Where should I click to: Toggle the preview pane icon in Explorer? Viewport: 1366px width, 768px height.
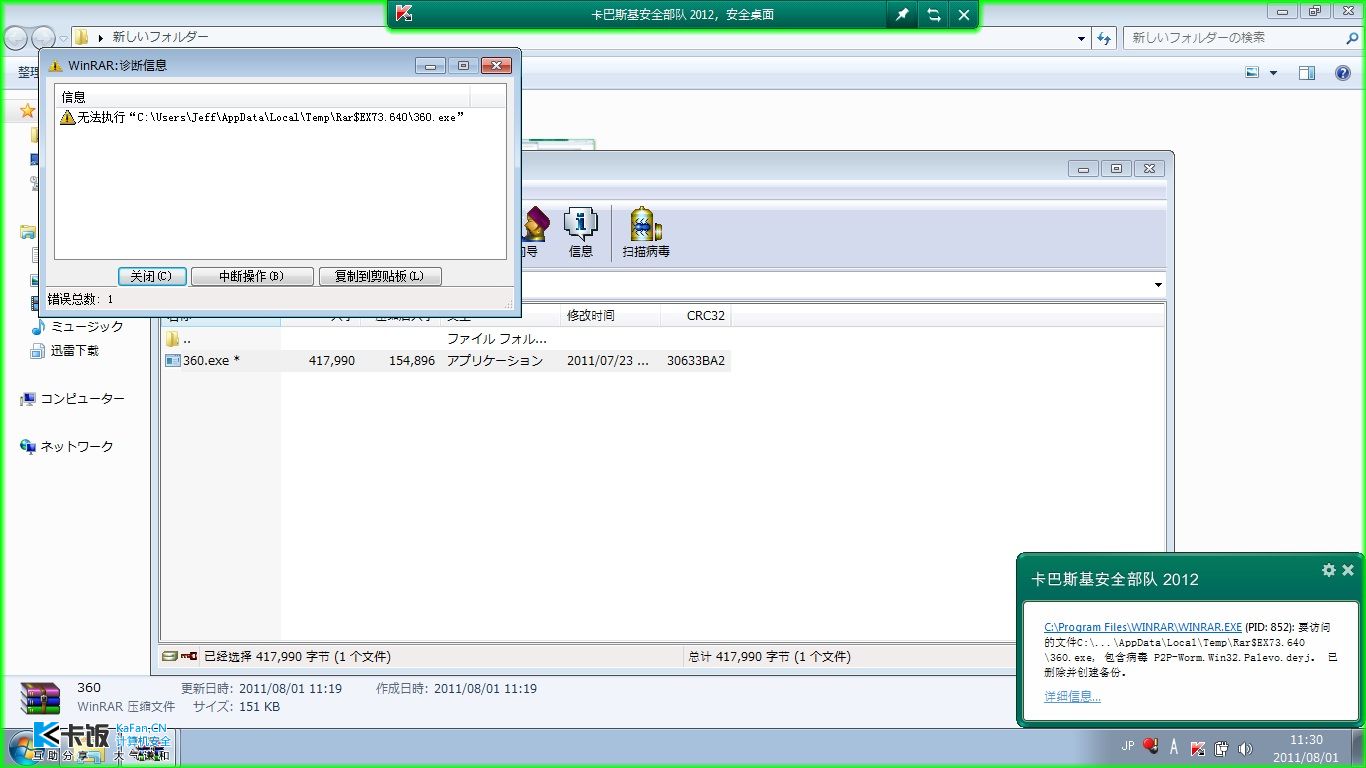[1306, 73]
